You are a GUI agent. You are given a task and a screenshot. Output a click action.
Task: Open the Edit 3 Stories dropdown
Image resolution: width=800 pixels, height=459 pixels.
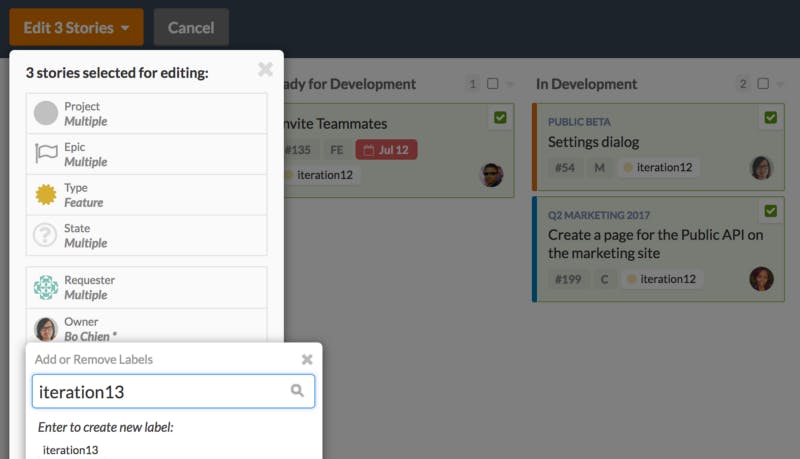(77, 28)
